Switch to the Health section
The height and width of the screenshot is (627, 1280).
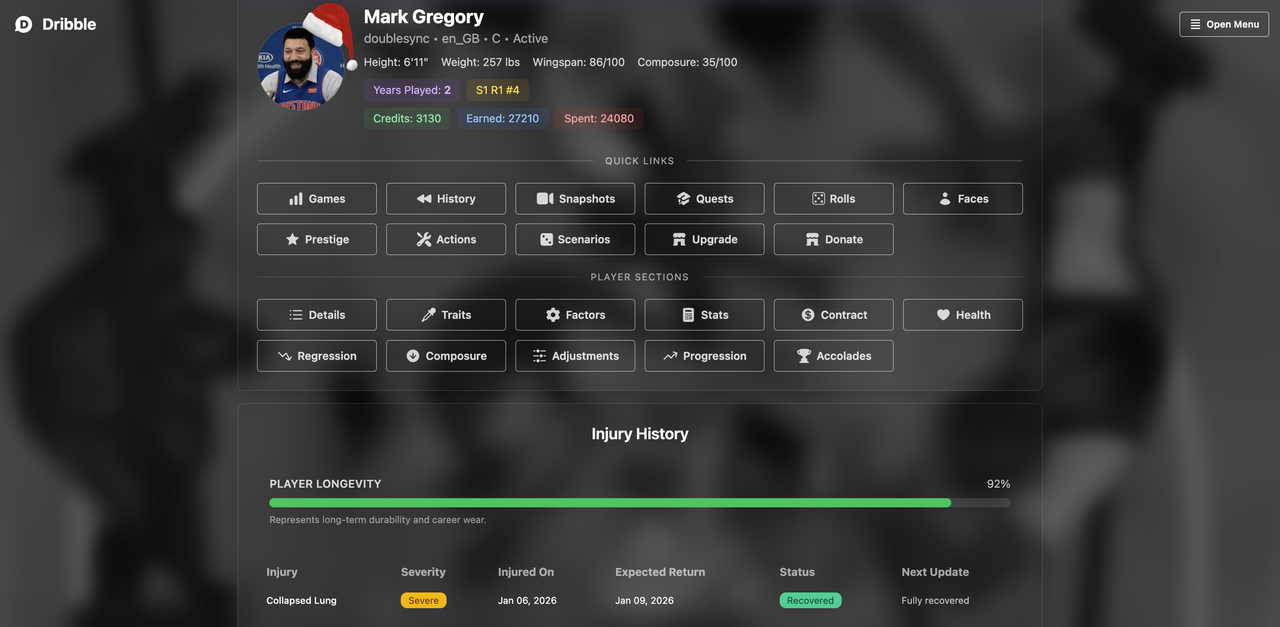pos(963,315)
